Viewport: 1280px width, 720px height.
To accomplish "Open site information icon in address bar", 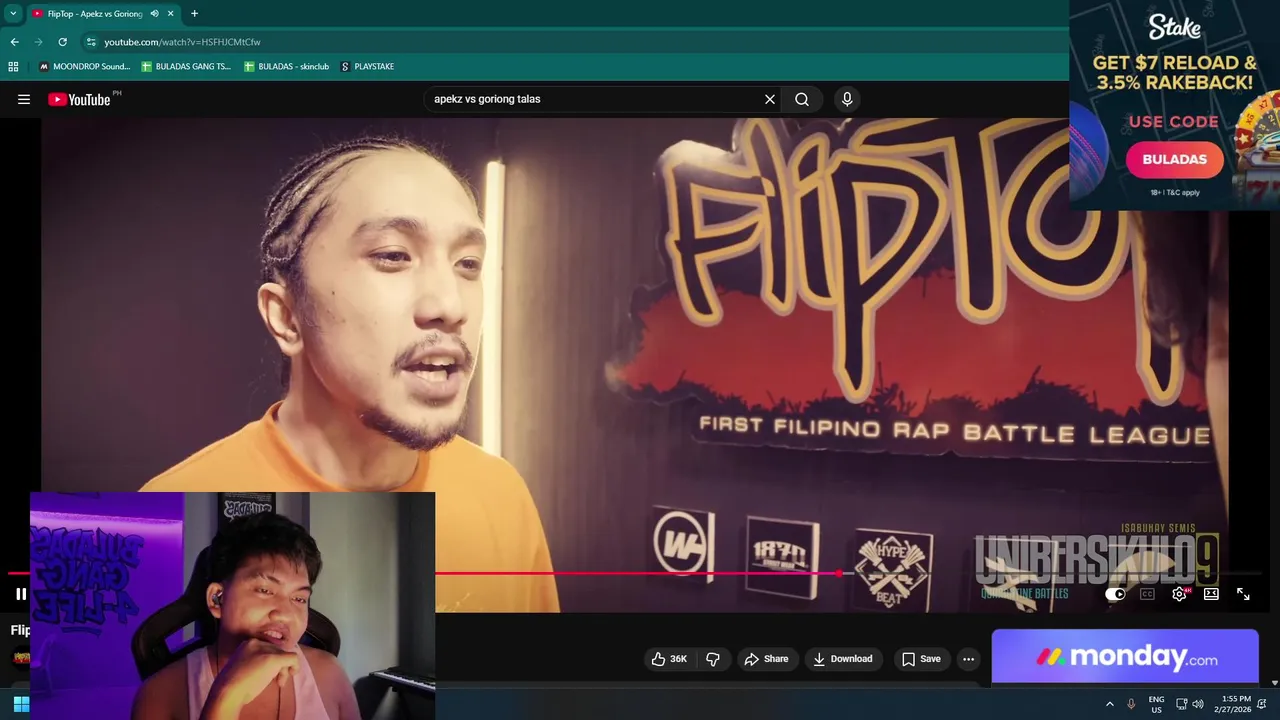I will [91, 42].
